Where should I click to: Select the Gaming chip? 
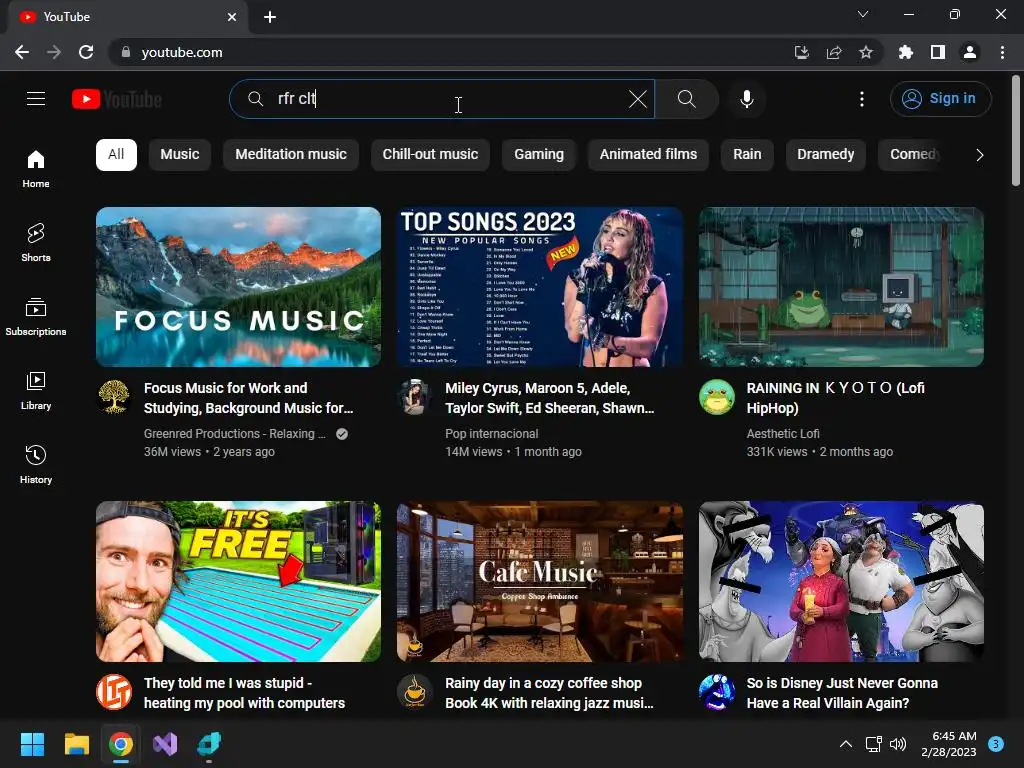tap(539, 155)
